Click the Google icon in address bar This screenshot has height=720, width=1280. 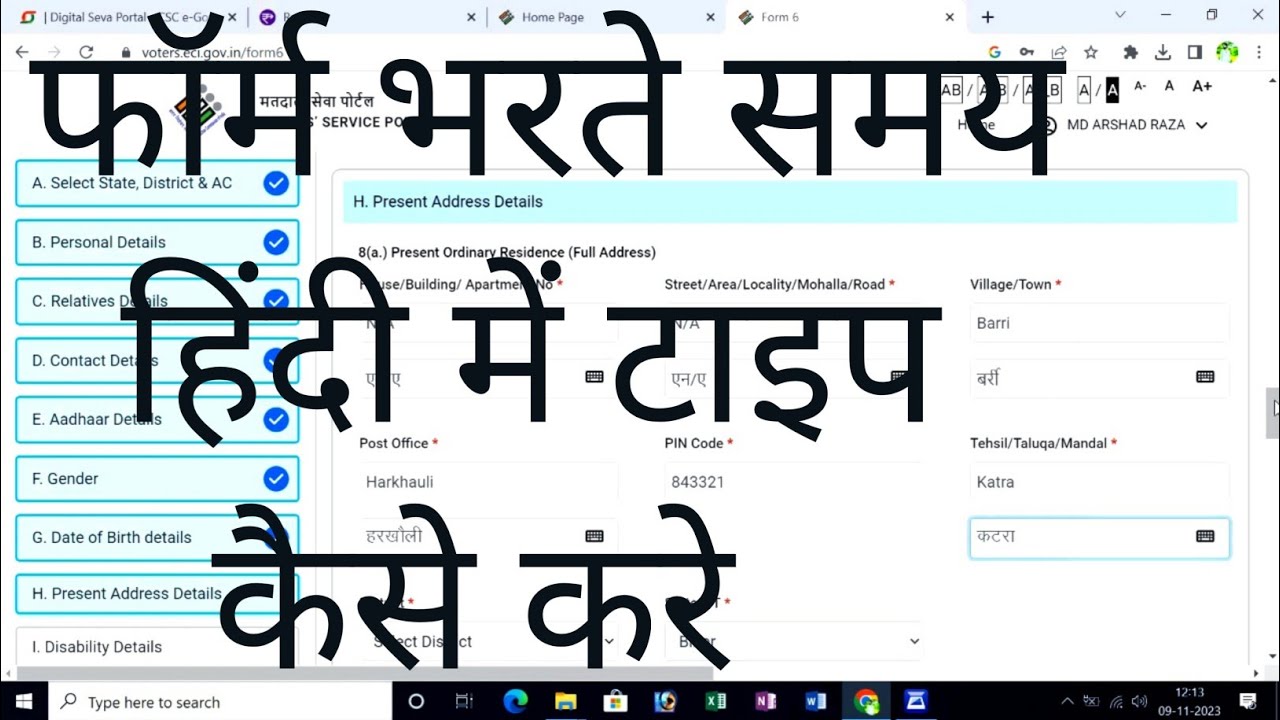click(x=995, y=52)
